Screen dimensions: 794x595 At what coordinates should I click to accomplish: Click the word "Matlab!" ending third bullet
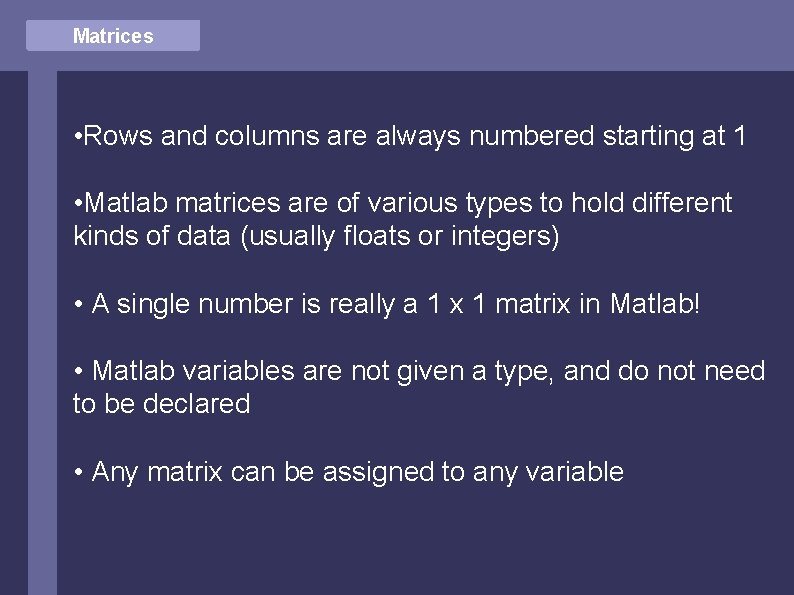coord(656,304)
